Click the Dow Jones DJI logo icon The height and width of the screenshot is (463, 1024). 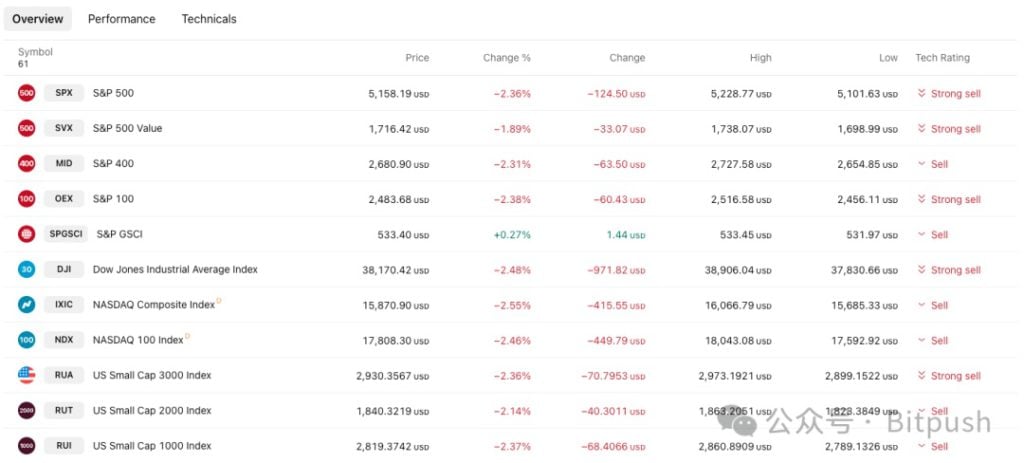(27, 270)
